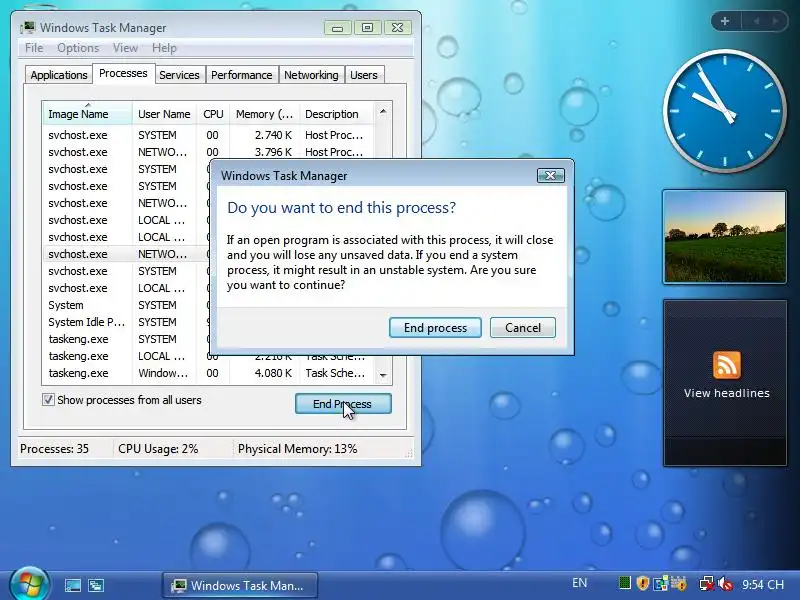The image size is (800, 600).
Task: Click Switch between windows quick launch icon
Action: tap(96, 585)
